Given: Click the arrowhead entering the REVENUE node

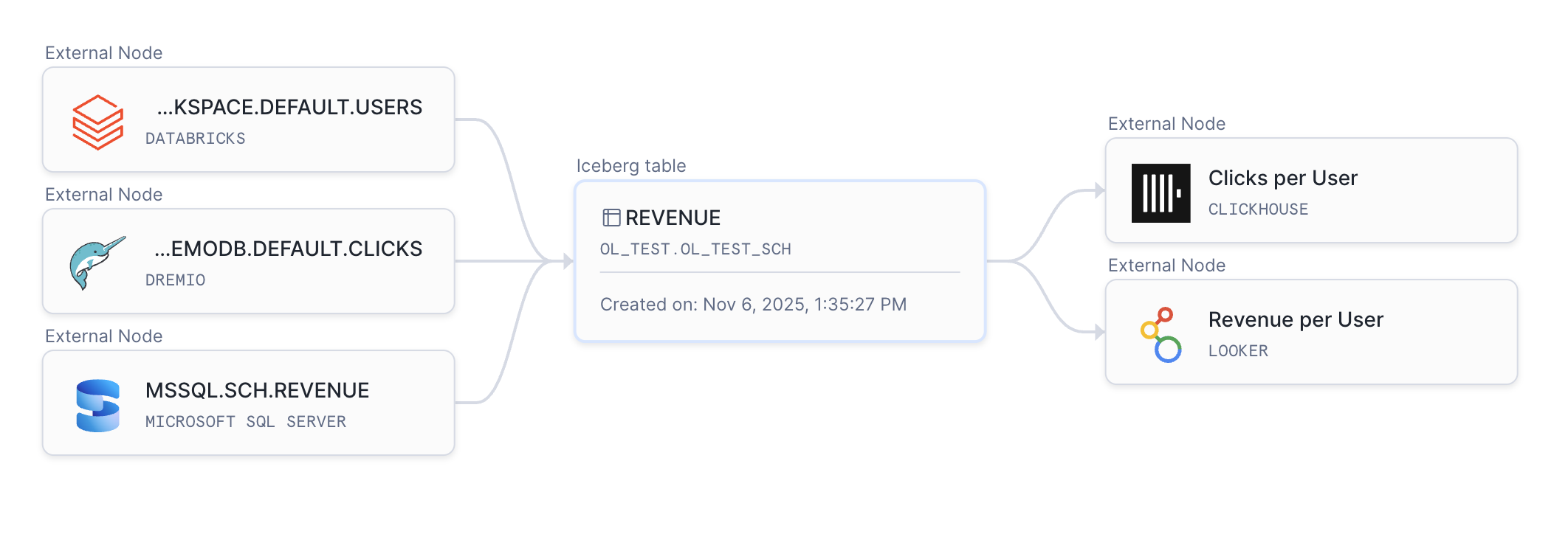Looking at the screenshot, I should [568, 261].
